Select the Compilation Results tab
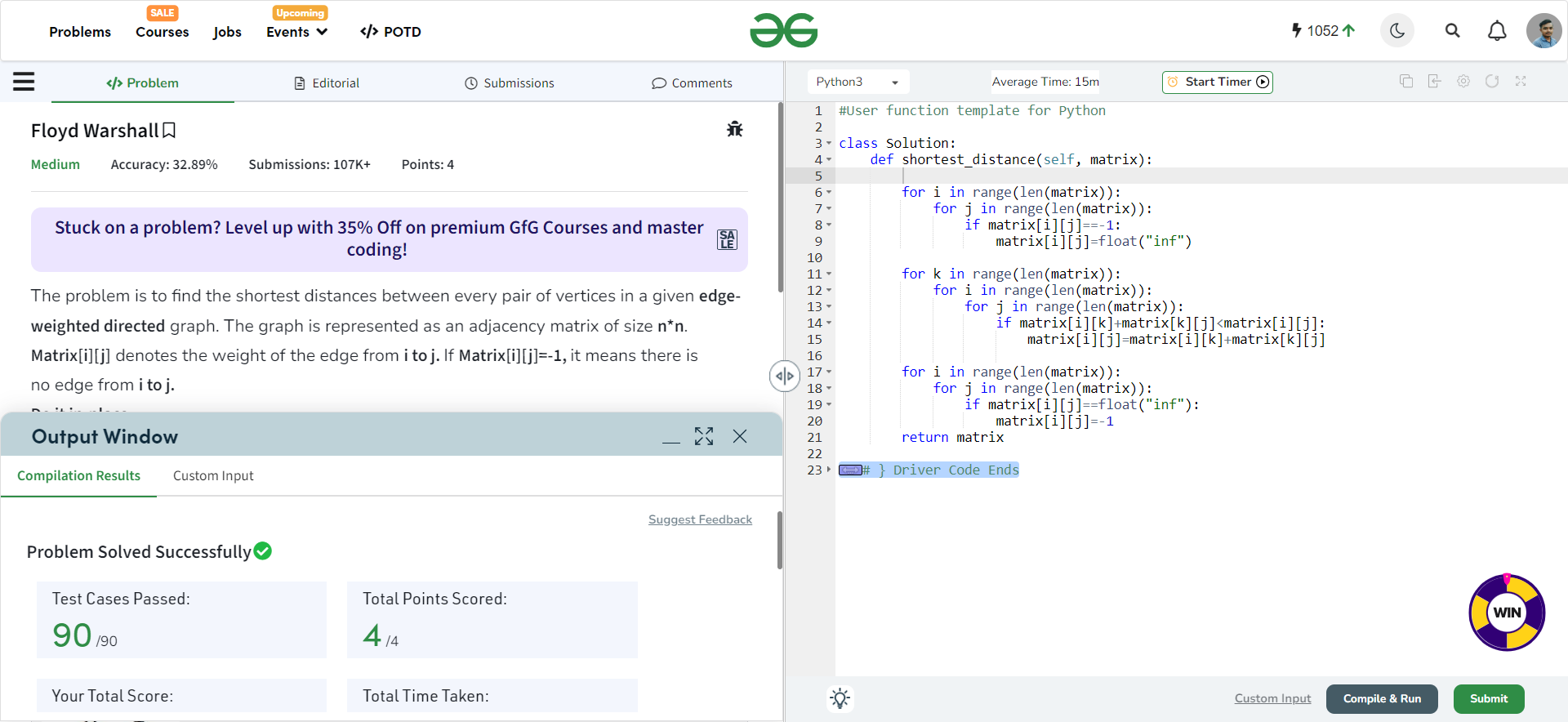1568x722 pixels. pyautogui.click(x=78, y=475)
